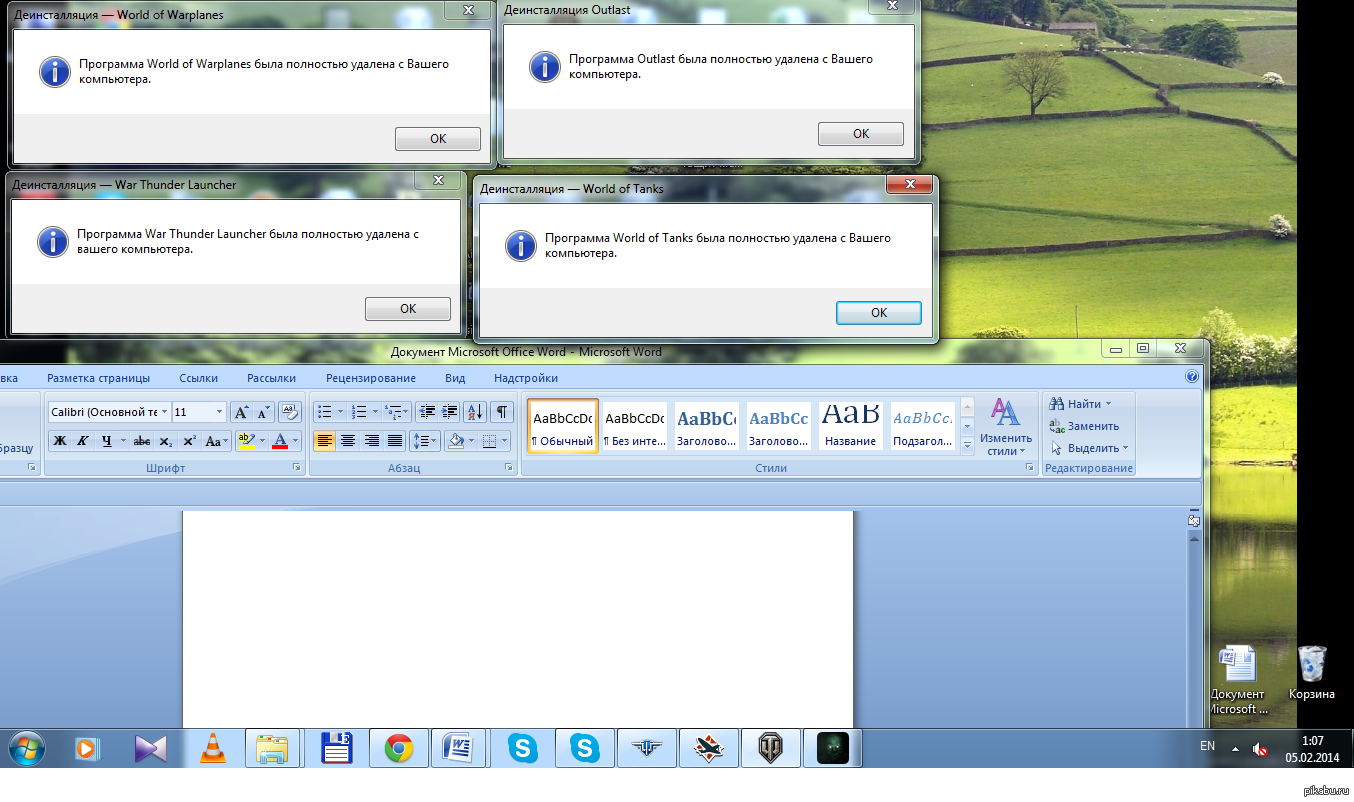Switch to Разметка страницы tab
Screen dimensions: 1354x802
pos(98,378)
